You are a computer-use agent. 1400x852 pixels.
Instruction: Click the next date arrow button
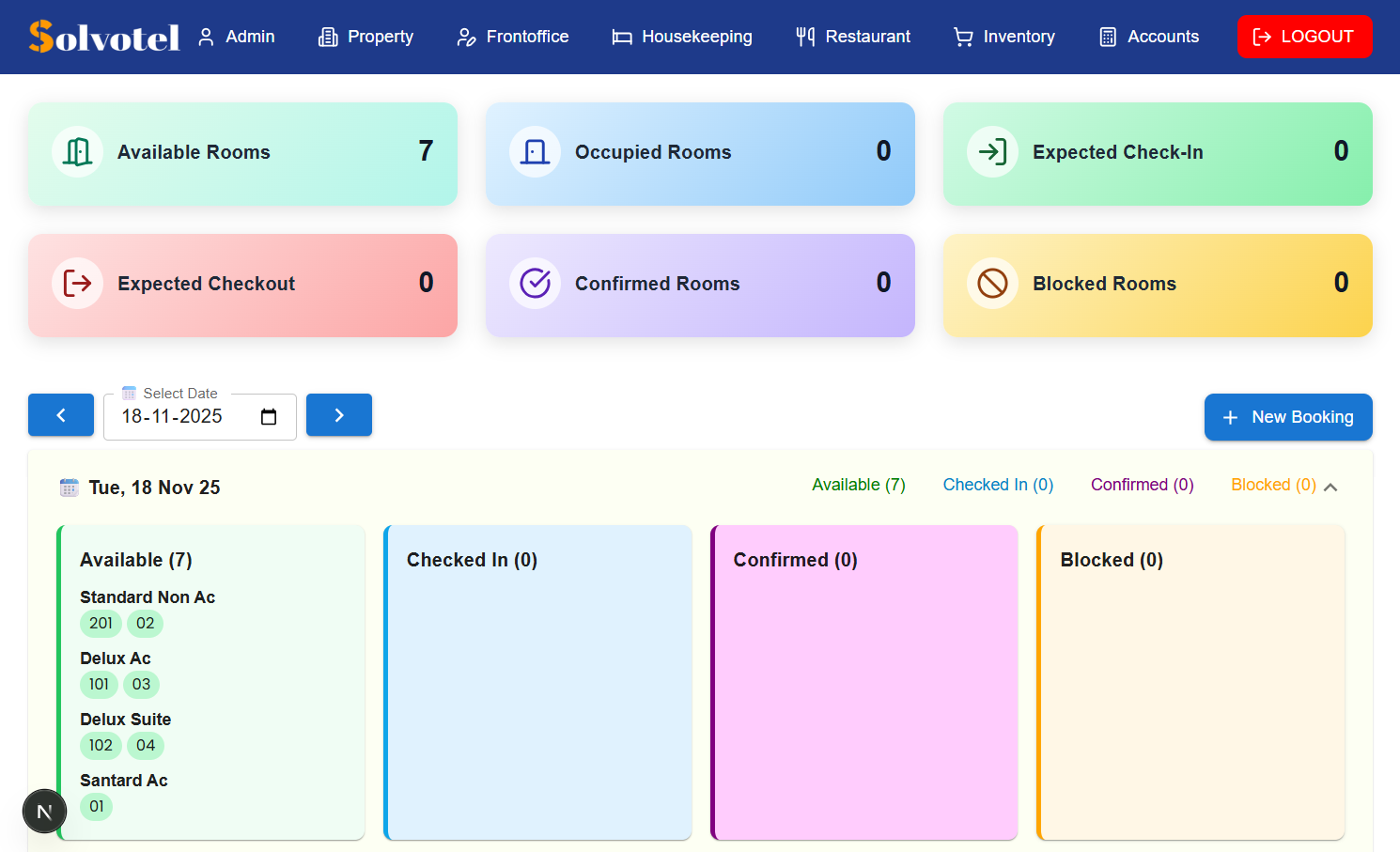point(339,414)
